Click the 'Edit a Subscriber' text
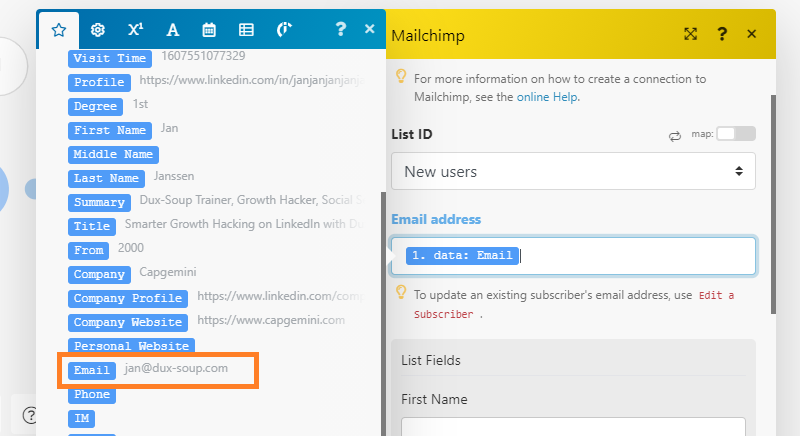Screen dimensions: 800x436 (x=573, y=304)
